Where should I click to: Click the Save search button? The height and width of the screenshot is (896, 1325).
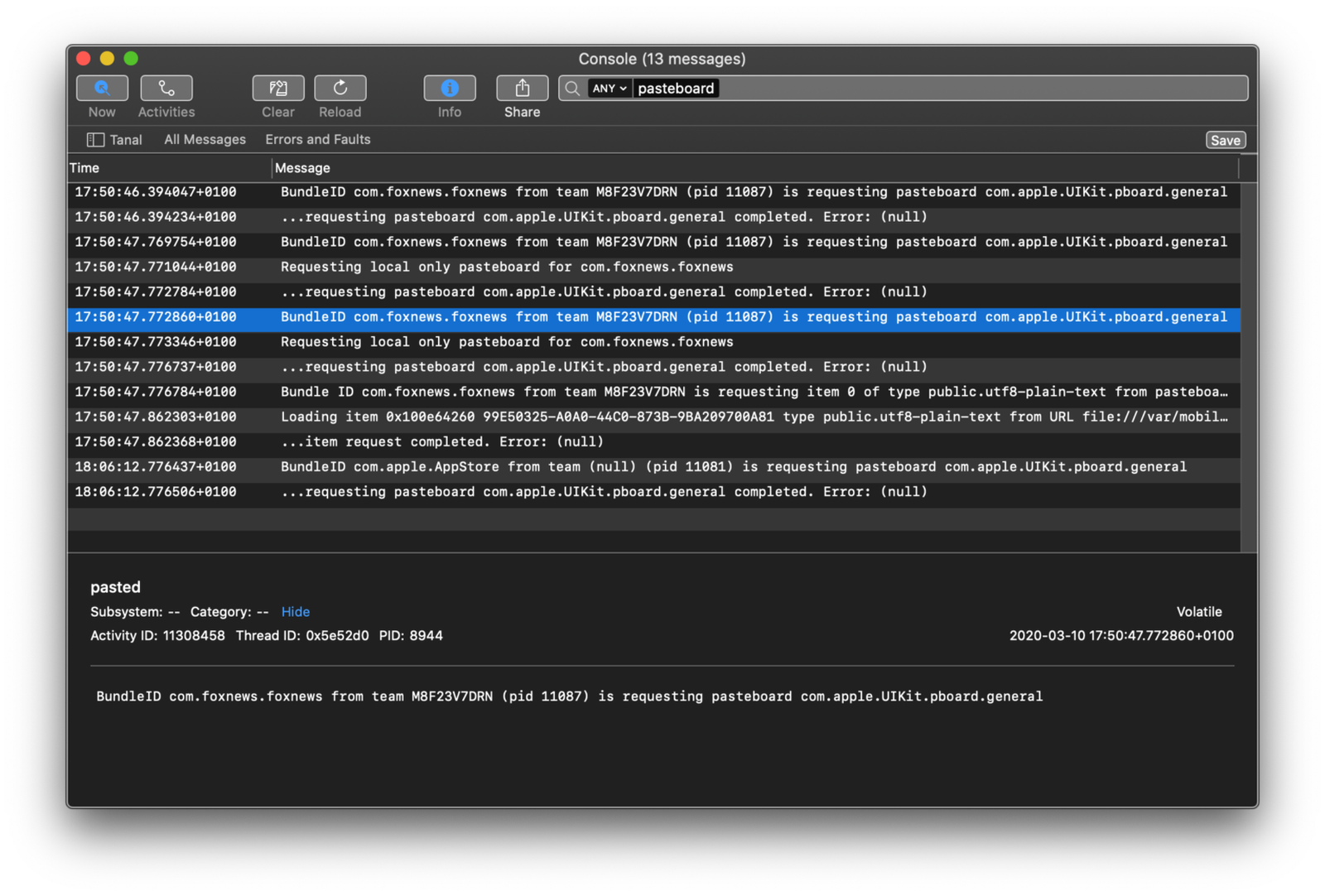pos(1225,139)
